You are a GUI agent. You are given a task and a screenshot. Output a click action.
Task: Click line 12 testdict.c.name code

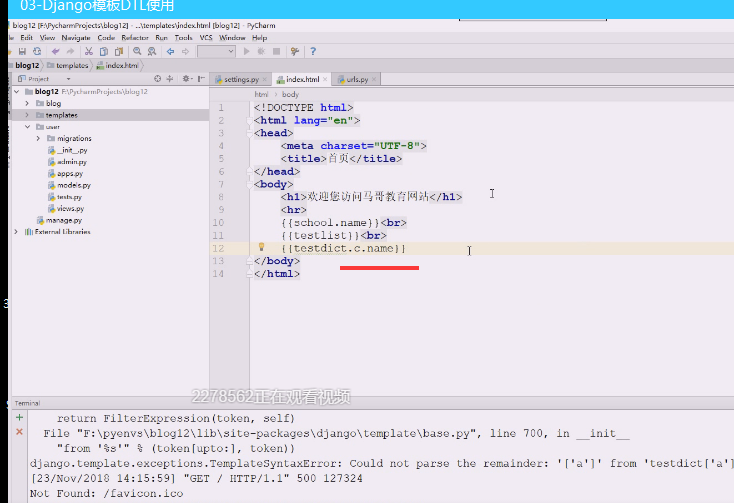coord(344,248)
